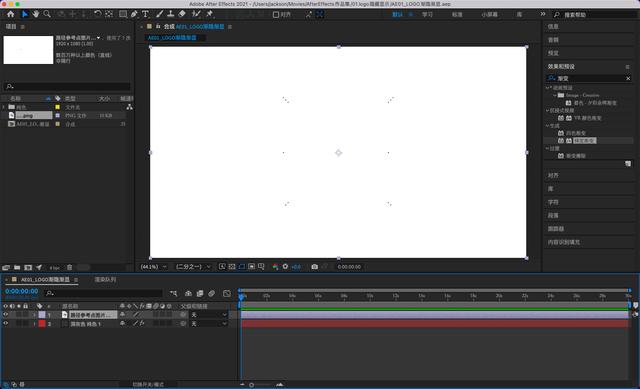Open parent dropdown for layer 1
The image size is (640, 389).
(209, 315)
